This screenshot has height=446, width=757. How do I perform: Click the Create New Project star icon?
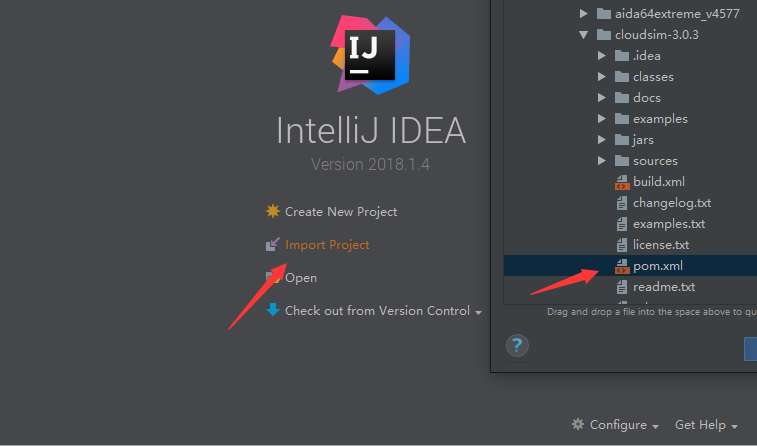click(x=272, y=211)
